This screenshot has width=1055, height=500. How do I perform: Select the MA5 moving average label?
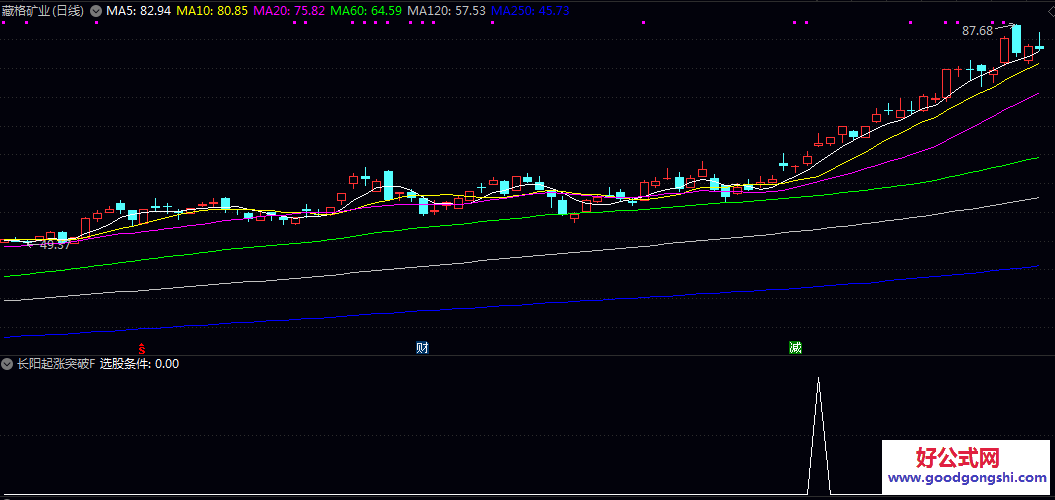pos(138,10)
